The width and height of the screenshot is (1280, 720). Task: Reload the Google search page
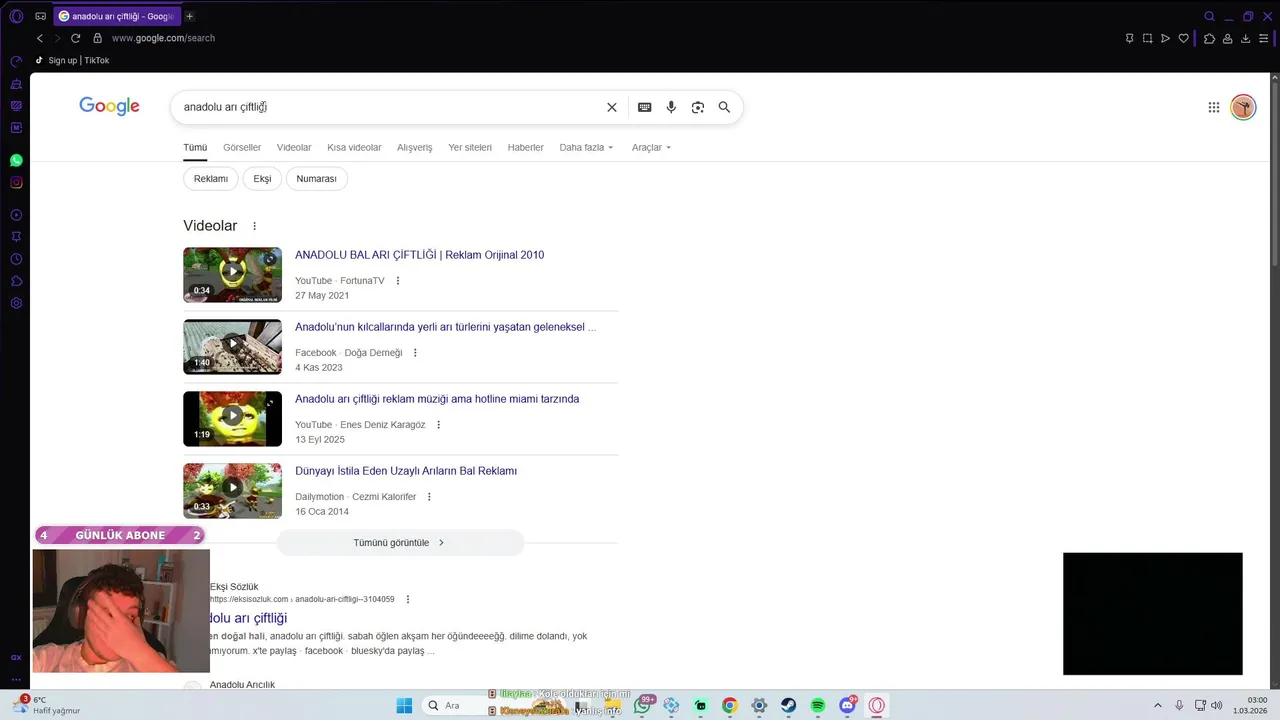(75, 38)
